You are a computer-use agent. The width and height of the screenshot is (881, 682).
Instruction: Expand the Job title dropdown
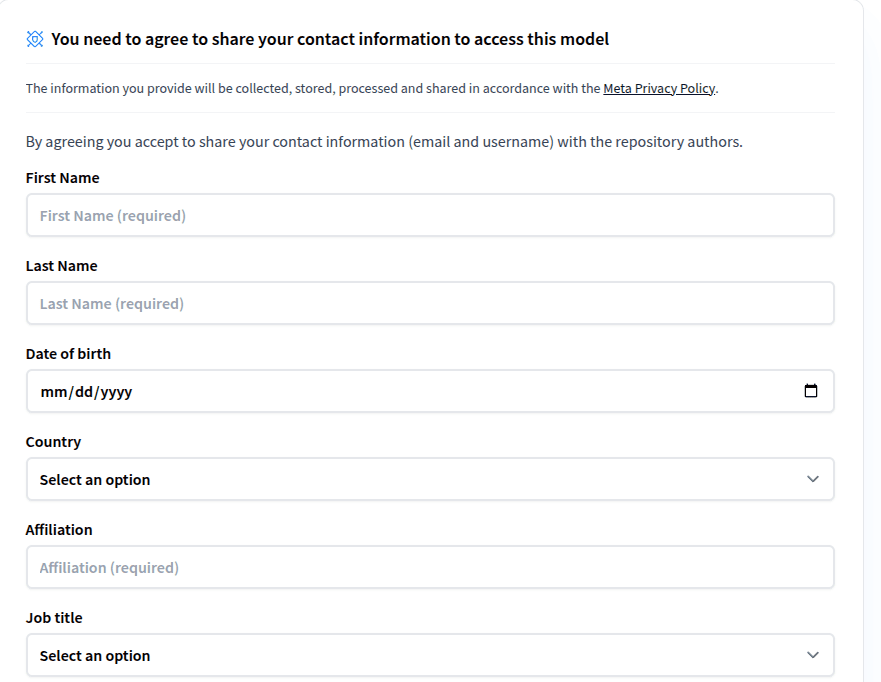[x=430, y=656]
